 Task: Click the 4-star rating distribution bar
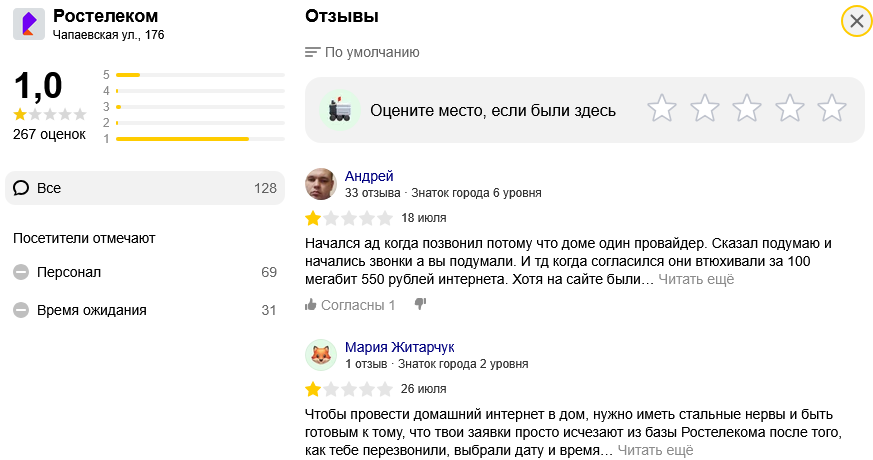pyautogui.click(x=200, y=91)
